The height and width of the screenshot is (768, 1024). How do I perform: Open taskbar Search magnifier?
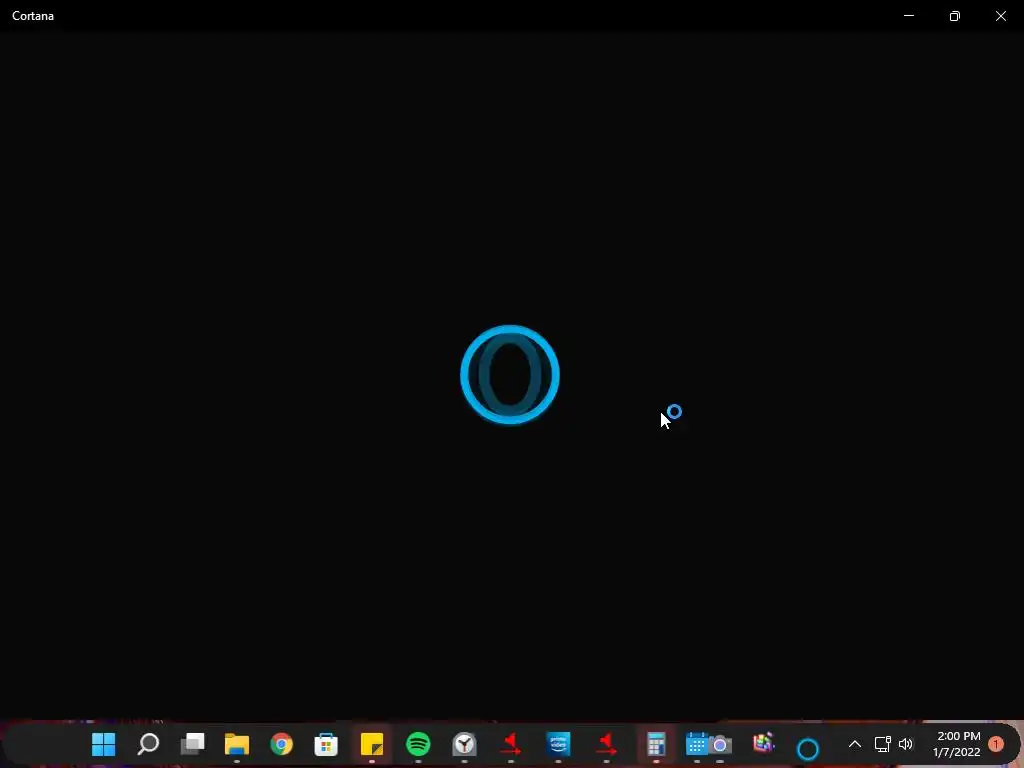(x=148, y=744)
